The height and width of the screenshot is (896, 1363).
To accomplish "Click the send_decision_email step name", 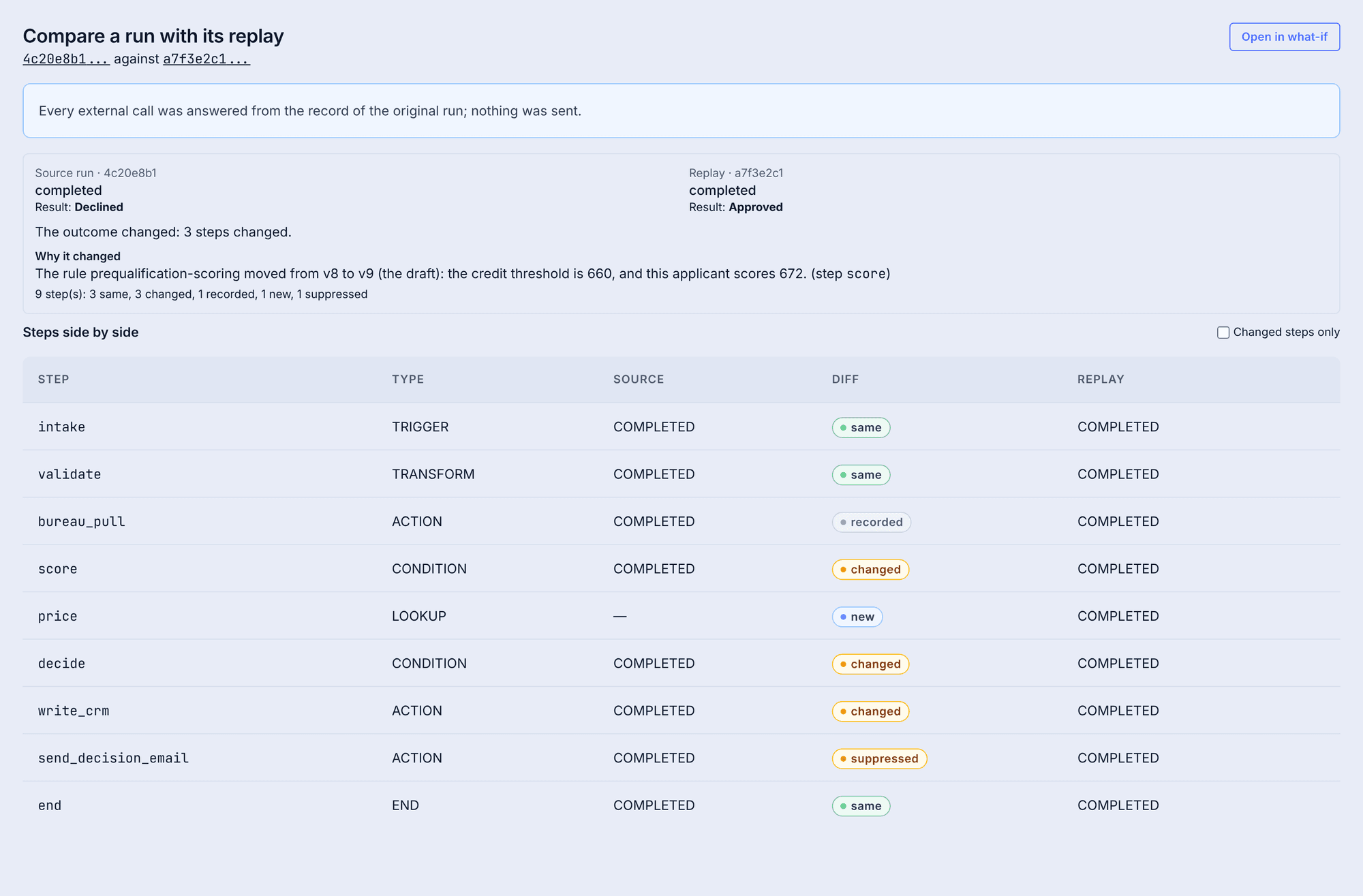I will coord(113,758).
